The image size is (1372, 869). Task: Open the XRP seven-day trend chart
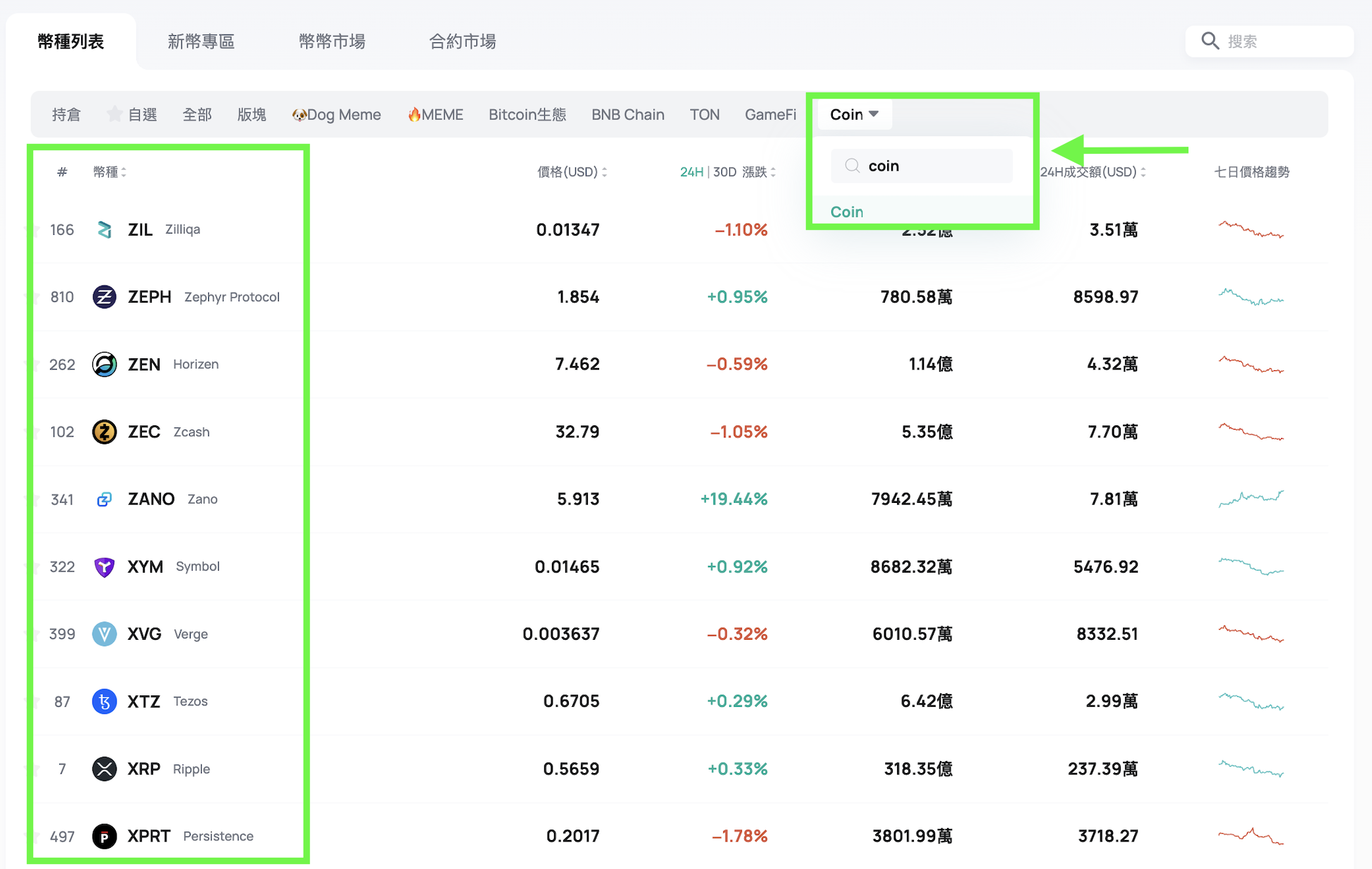1251,768
